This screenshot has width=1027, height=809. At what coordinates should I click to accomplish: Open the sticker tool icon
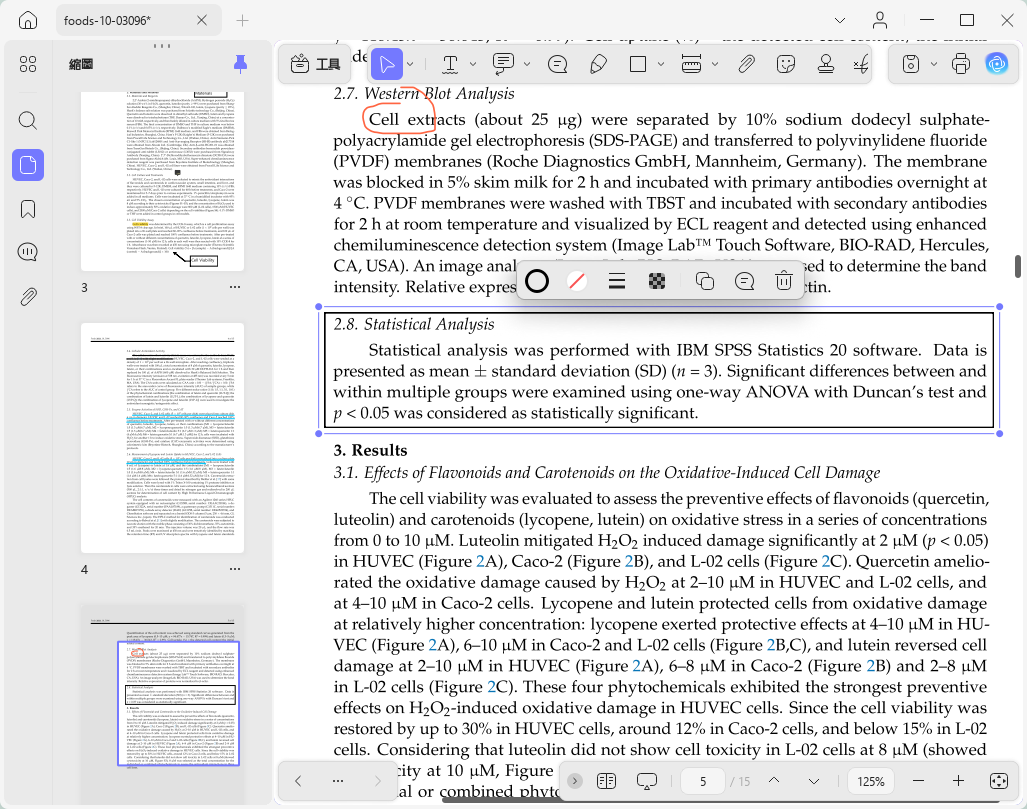point(785,64)
